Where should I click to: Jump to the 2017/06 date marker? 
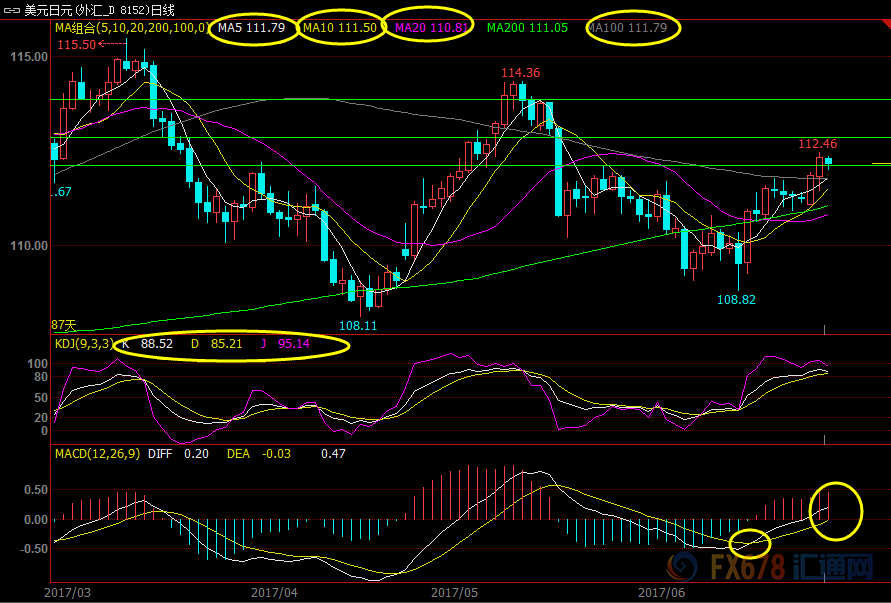pos(661,593)
